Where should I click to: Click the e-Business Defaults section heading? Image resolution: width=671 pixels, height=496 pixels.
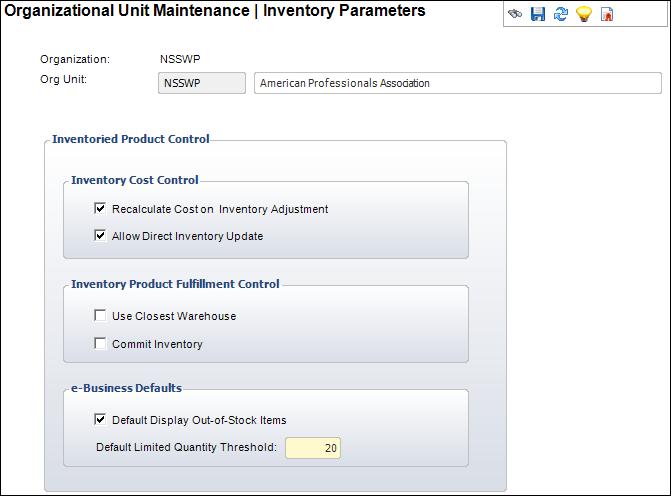[126, 388]
